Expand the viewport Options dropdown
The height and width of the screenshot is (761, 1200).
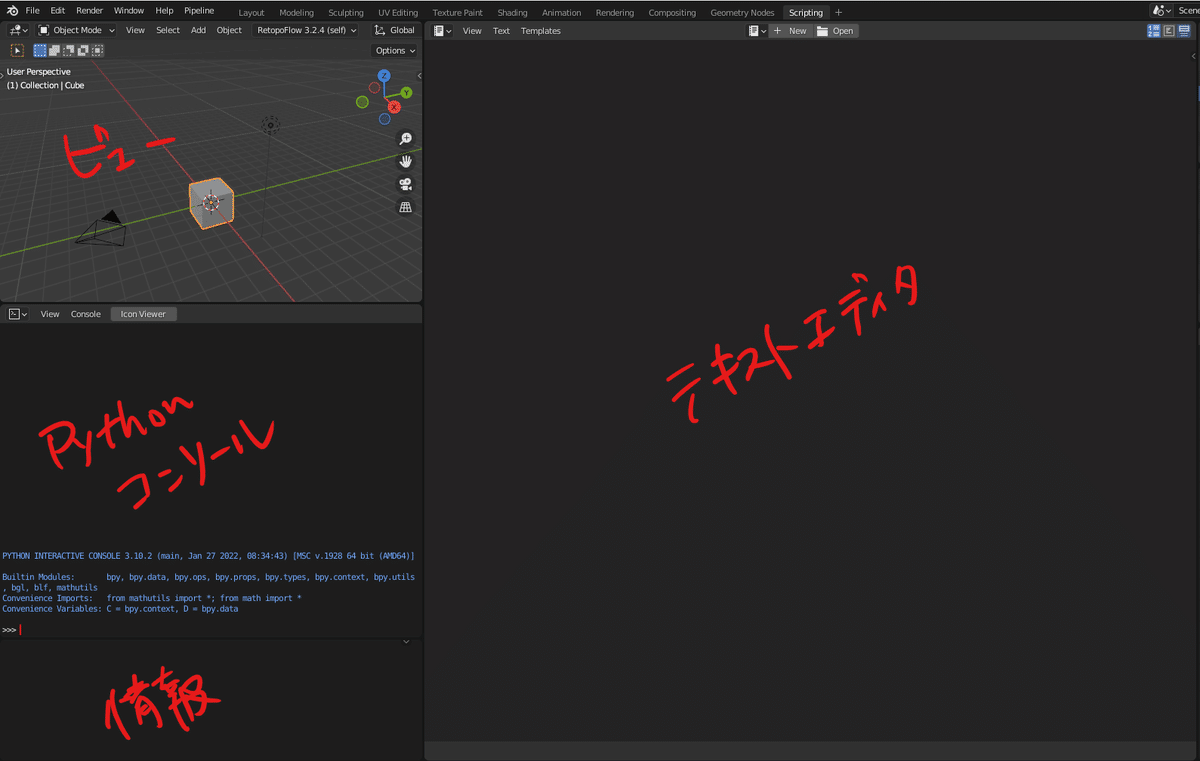pyautogui.click(x=395, y=50)
